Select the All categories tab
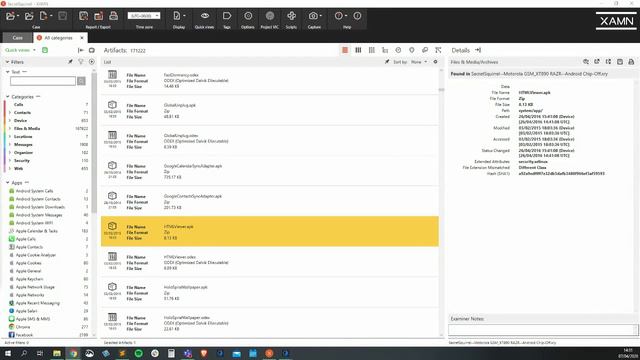Image resolution: width=640 pixels, height=360 pixels. (x=58, y=38)
